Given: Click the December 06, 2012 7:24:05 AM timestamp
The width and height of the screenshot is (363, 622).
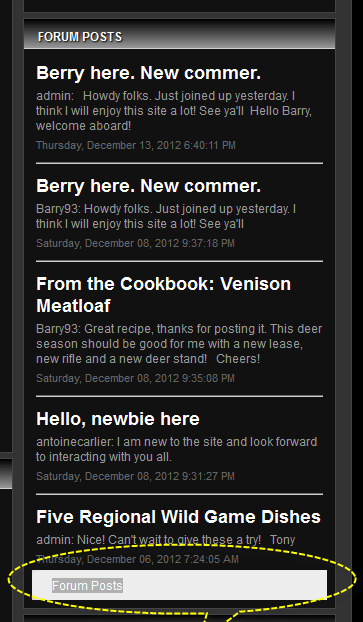Looking at the screenshot, I should [137, 559].
